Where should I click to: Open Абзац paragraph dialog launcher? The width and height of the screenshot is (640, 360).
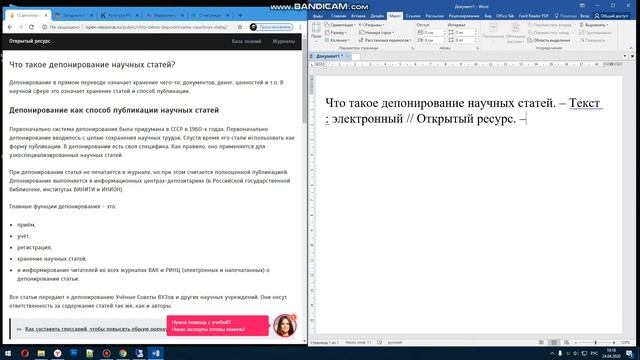tap(477, 48)
